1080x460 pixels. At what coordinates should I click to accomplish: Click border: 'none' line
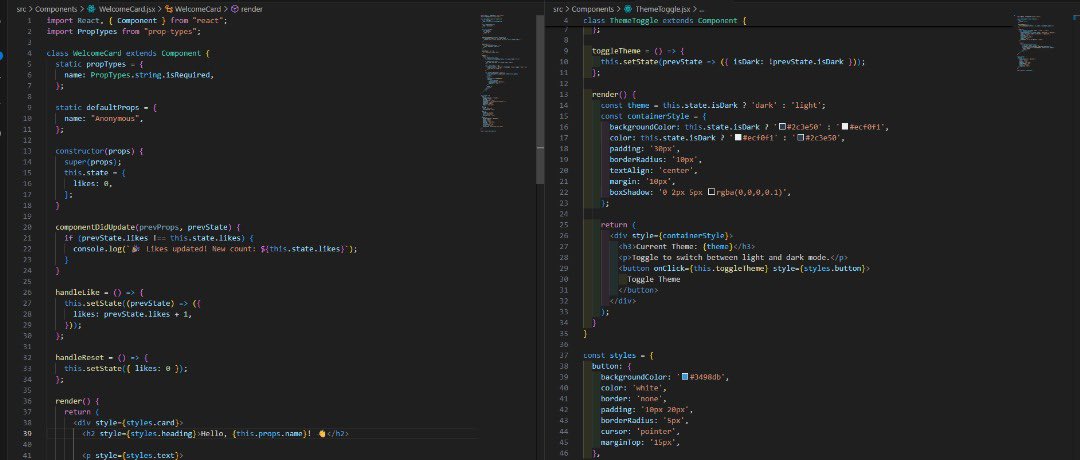pyautogui.click(x=634, y=399)
